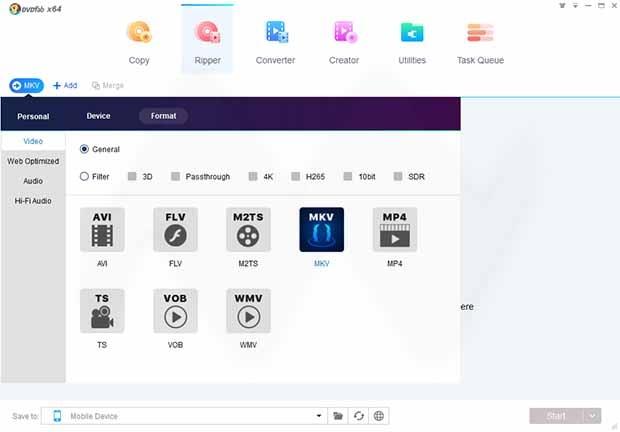Expand the Start button dropdown arrow

pyautogui.click(x=592, y=416)
